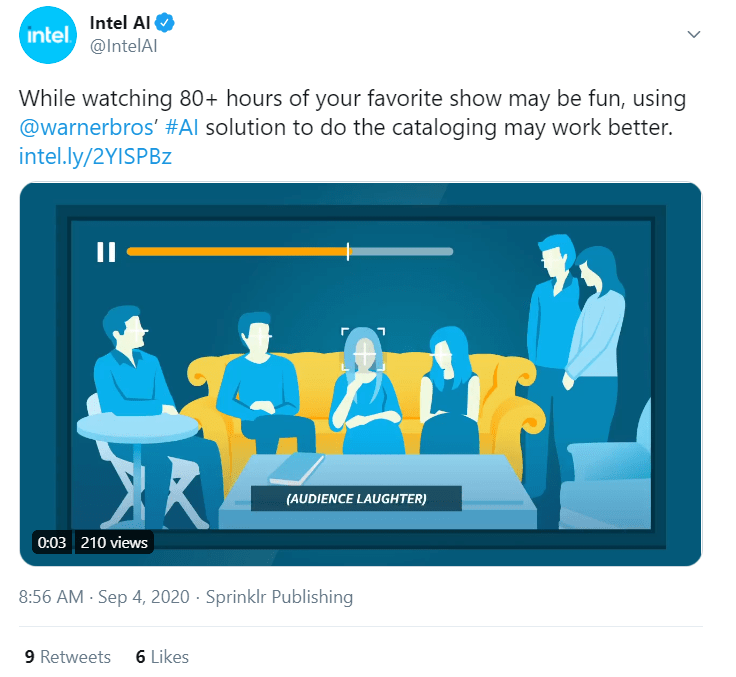Click the Intel logo profile avatar
This screenshot has height=677, width=736.
pos(47,35)
